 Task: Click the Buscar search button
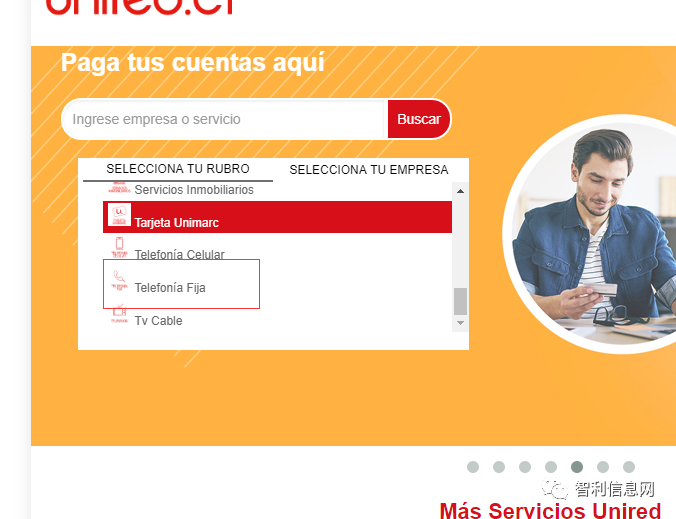point(419,119)
